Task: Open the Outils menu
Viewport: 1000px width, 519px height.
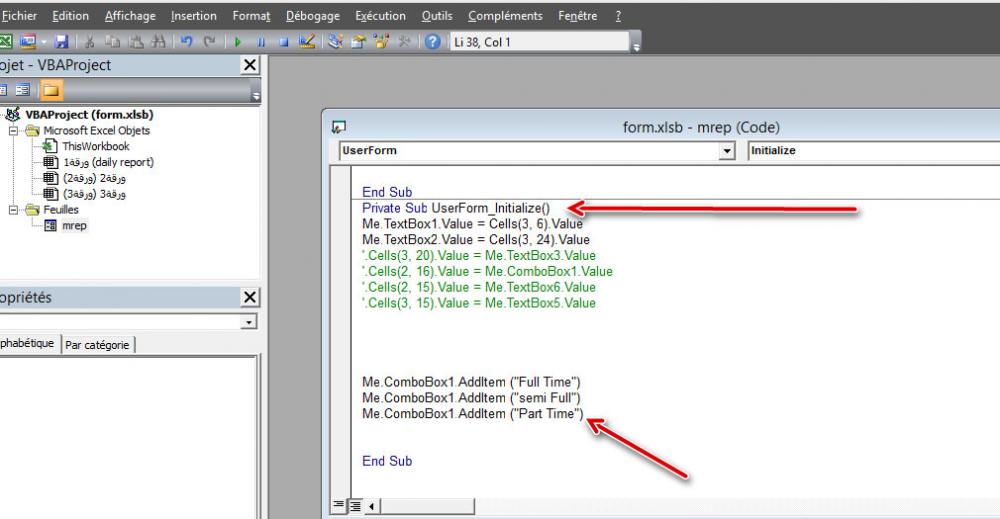Action: [x=437, y=16]
